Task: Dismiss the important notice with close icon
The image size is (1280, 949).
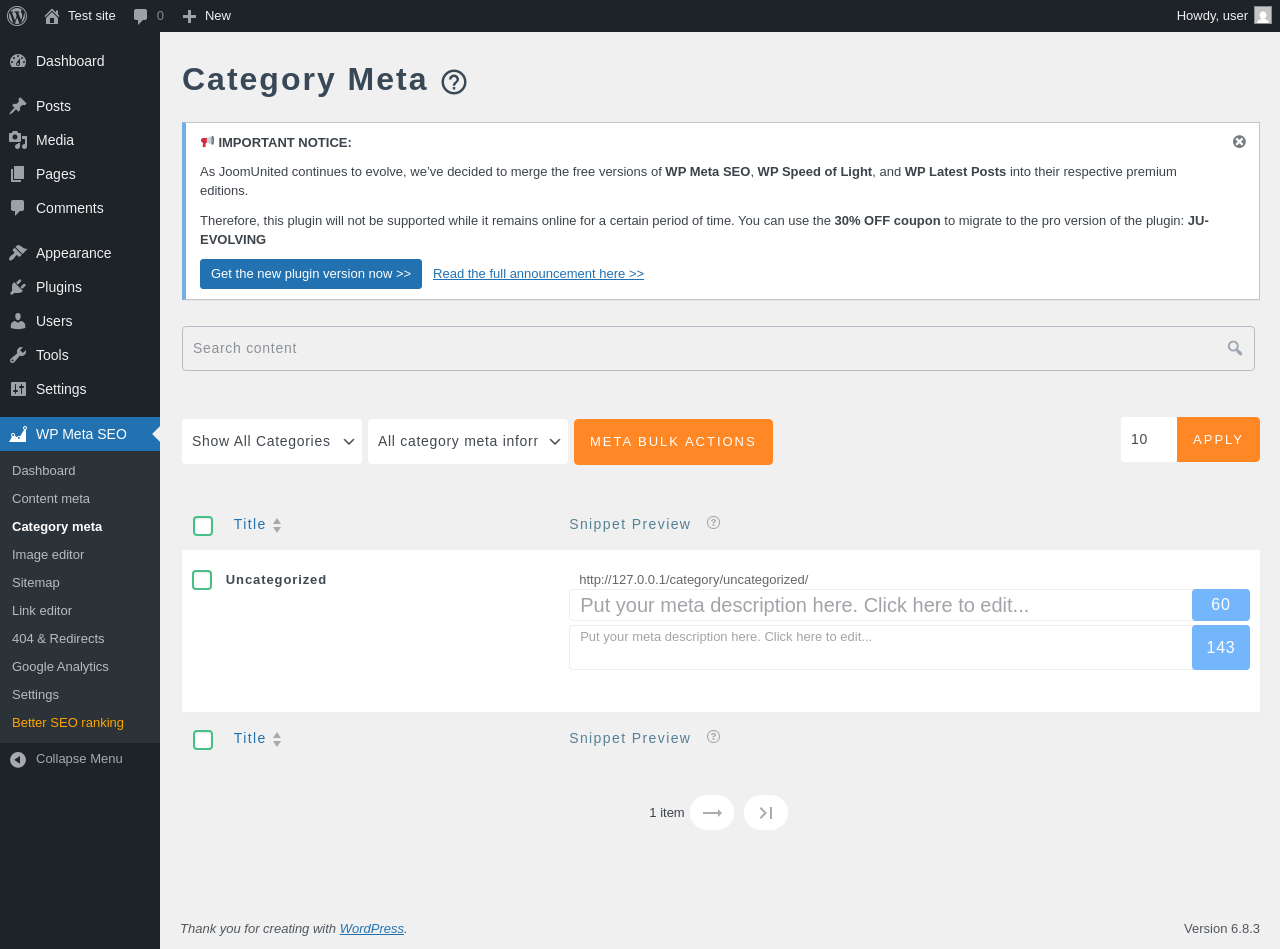Action: click(x=1239, y=142)
